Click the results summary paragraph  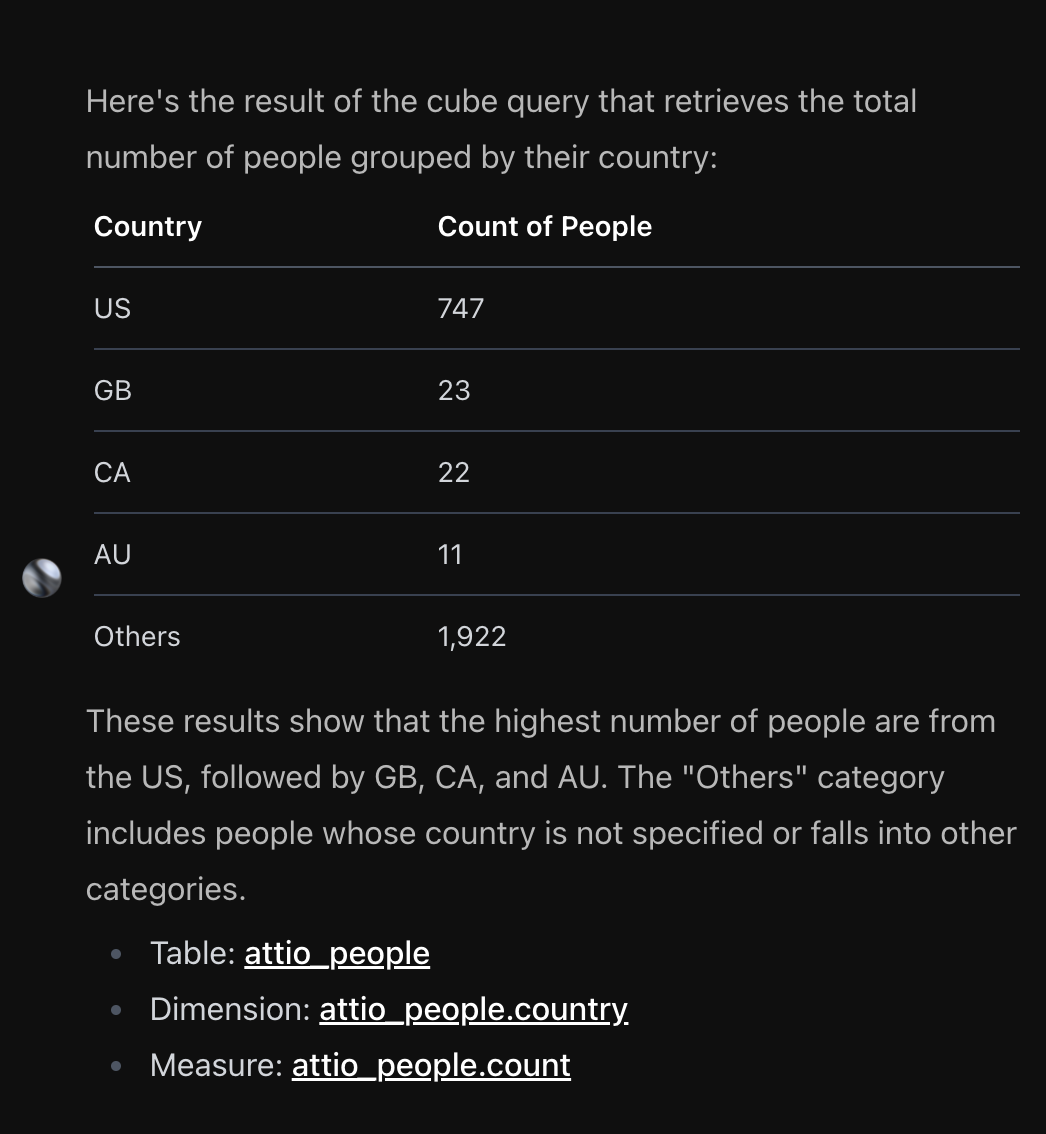pyautogui.click(x=551, y=805)
